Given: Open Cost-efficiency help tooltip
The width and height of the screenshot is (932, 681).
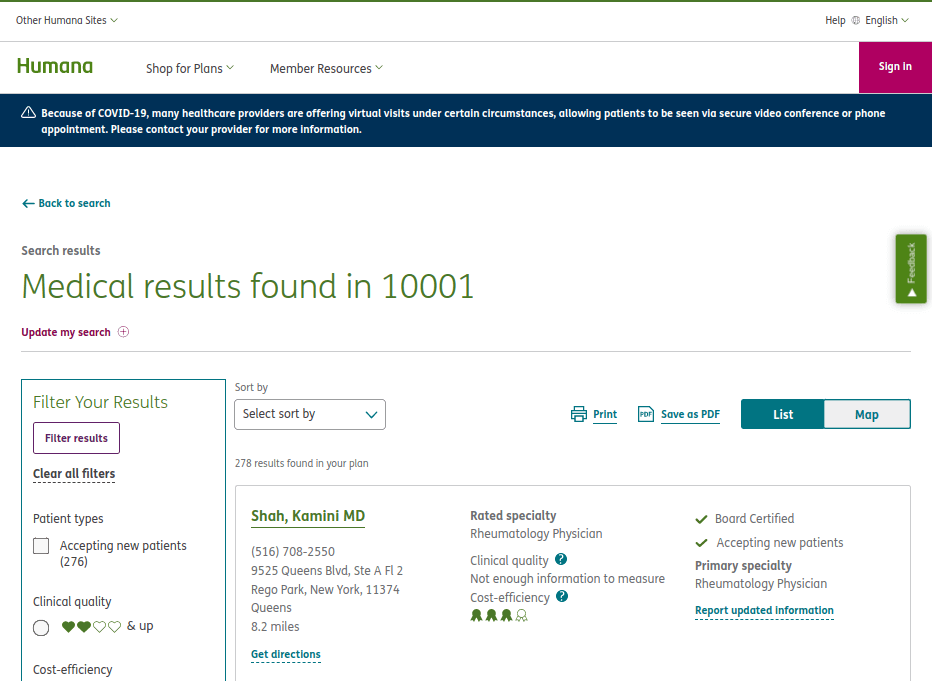Looking at the screenshot, I should pyautogui.click(x=562, y=596).
